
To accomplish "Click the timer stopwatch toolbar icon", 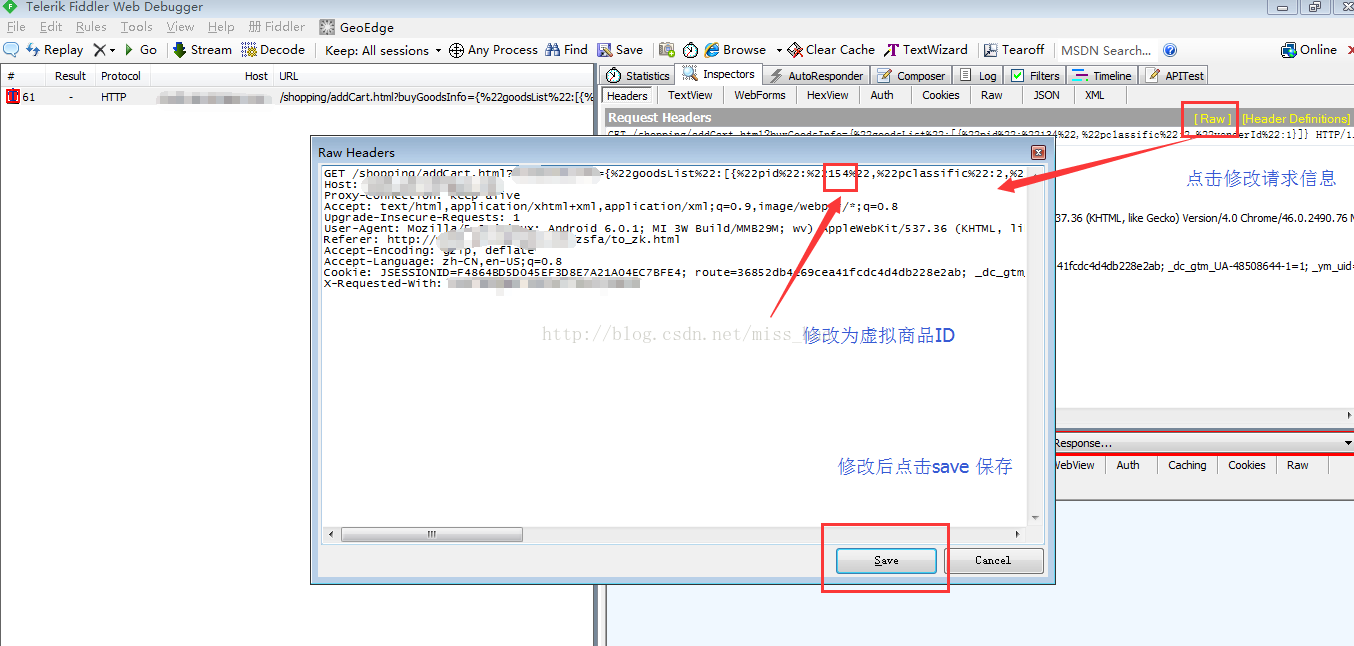I will (x=690, y=49).
